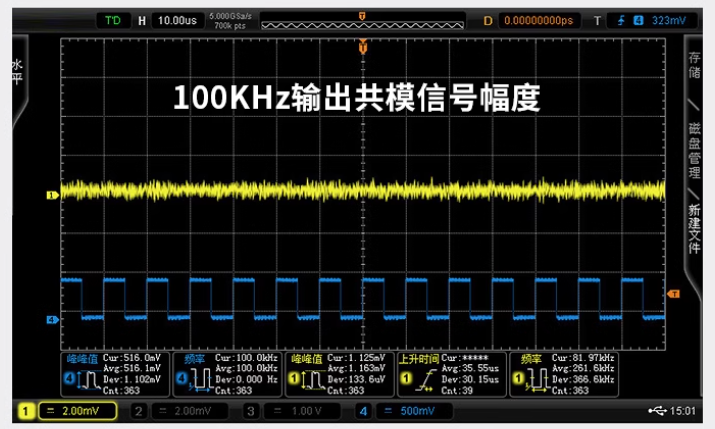Viewport: 715px width, 429px height.
Task: Click the orange trigger level marker on right edge
Action: tap(673, 294)
